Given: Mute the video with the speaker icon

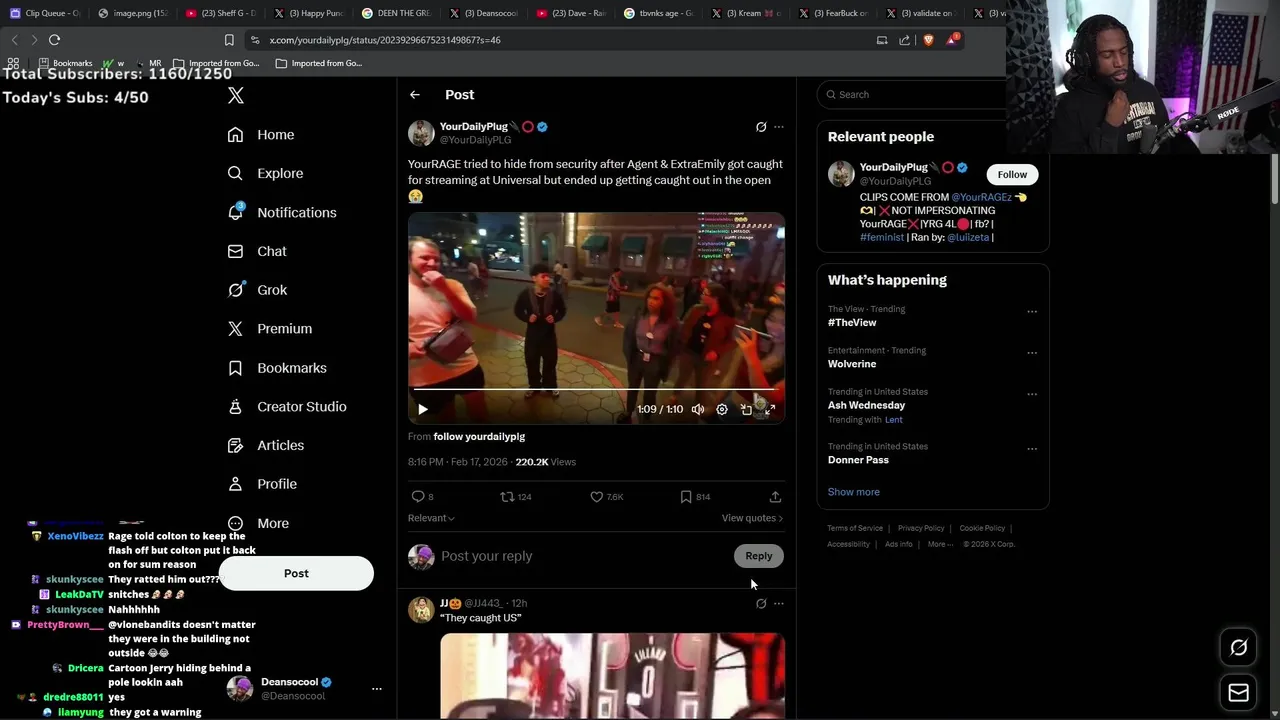Looking at the screenshot, I should tap(698, 409).
